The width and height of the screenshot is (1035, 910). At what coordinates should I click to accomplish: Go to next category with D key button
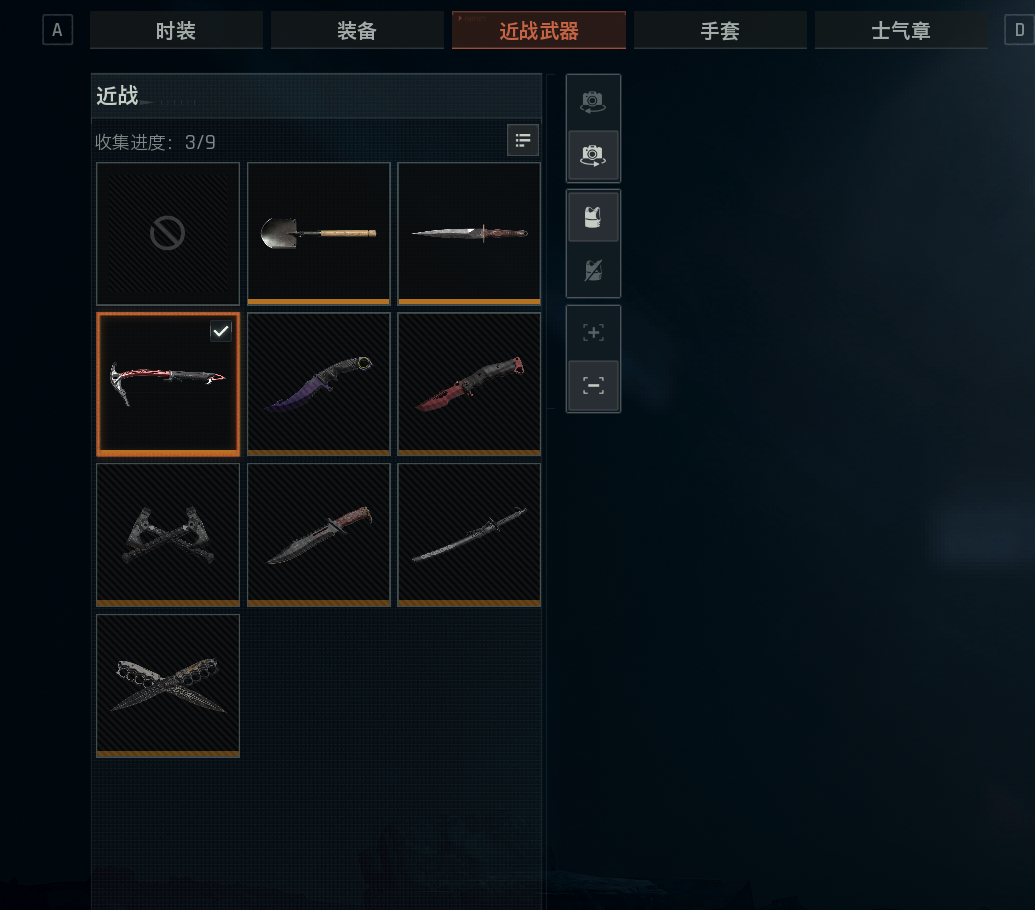coord(1019,30)
